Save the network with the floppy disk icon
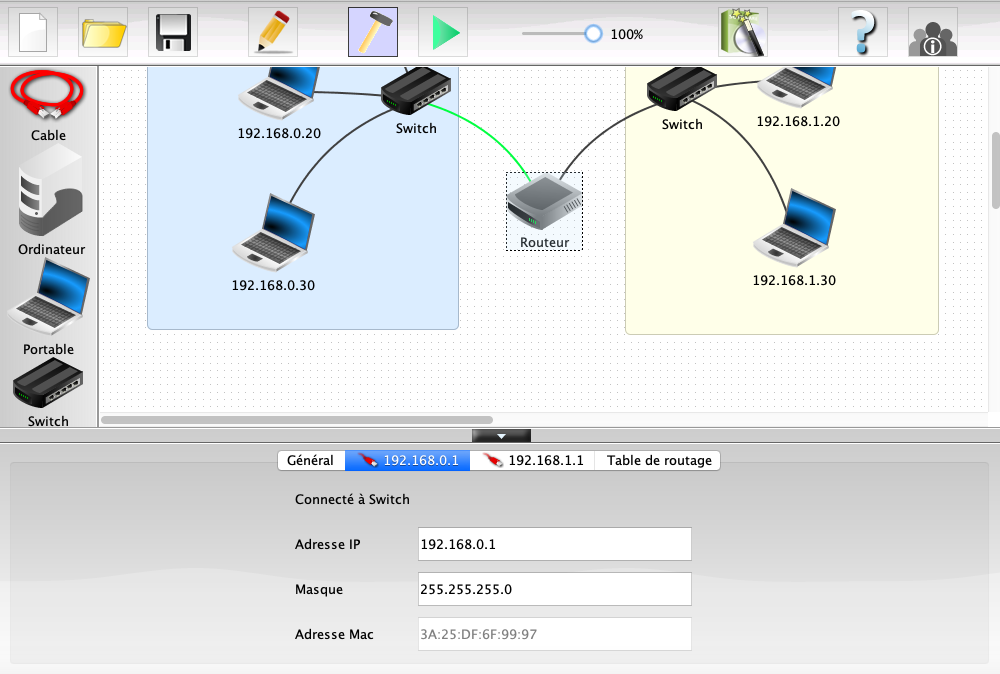Image resolution: width=1000 pixels, height=674 pixels. 173,32
